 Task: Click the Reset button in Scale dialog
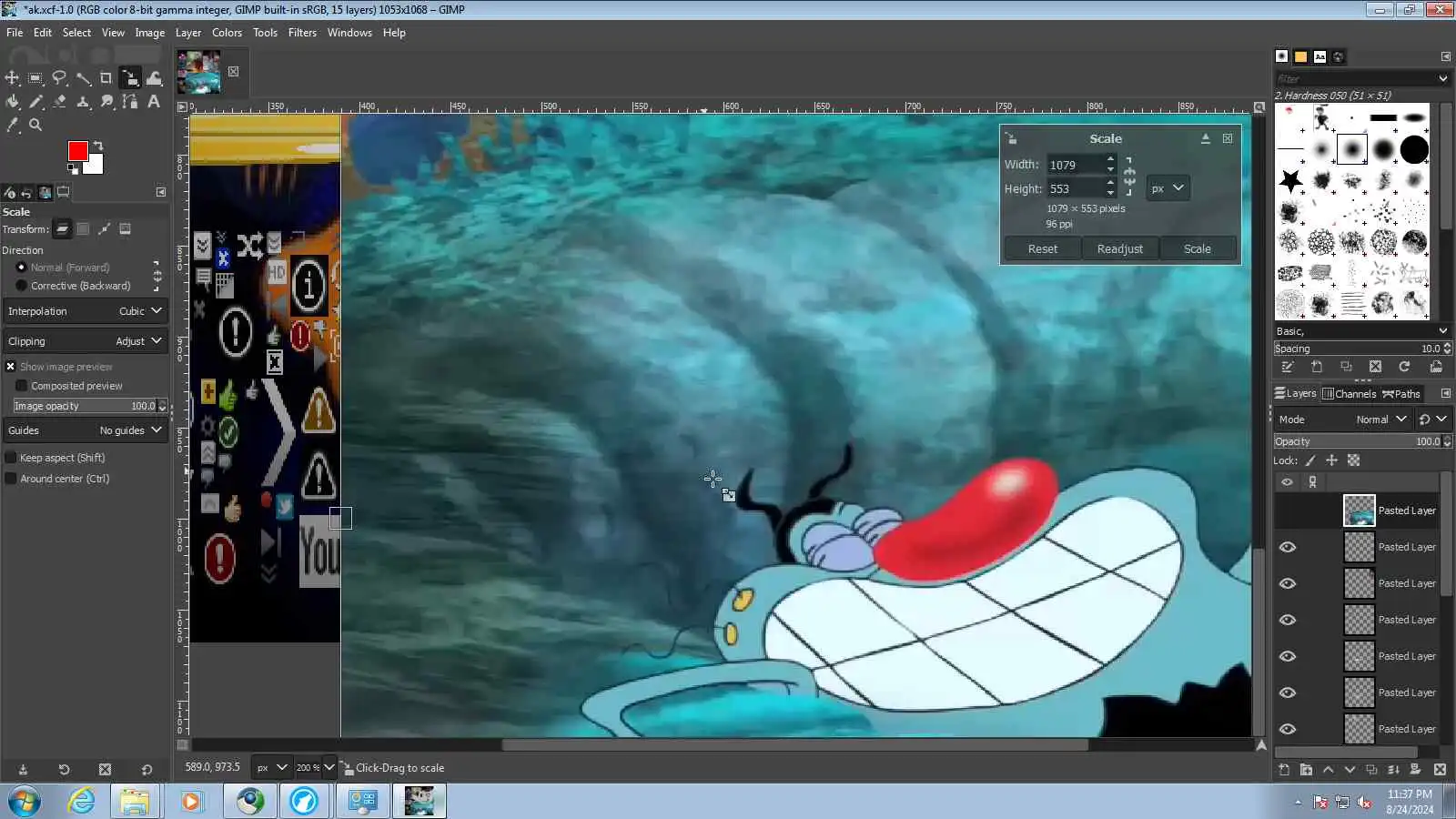(1043, 249)
